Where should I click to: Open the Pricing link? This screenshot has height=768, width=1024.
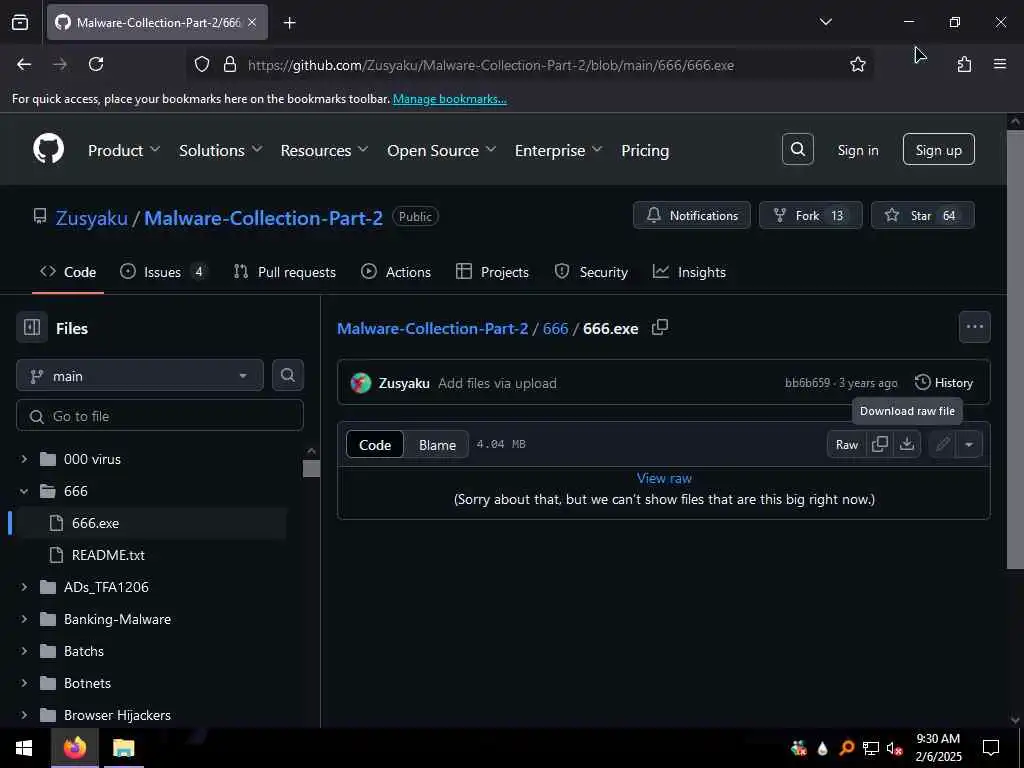point(645,150)
